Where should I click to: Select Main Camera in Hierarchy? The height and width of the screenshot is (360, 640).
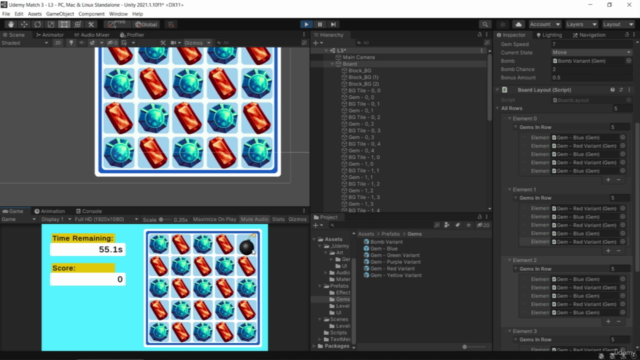[358, 58]
